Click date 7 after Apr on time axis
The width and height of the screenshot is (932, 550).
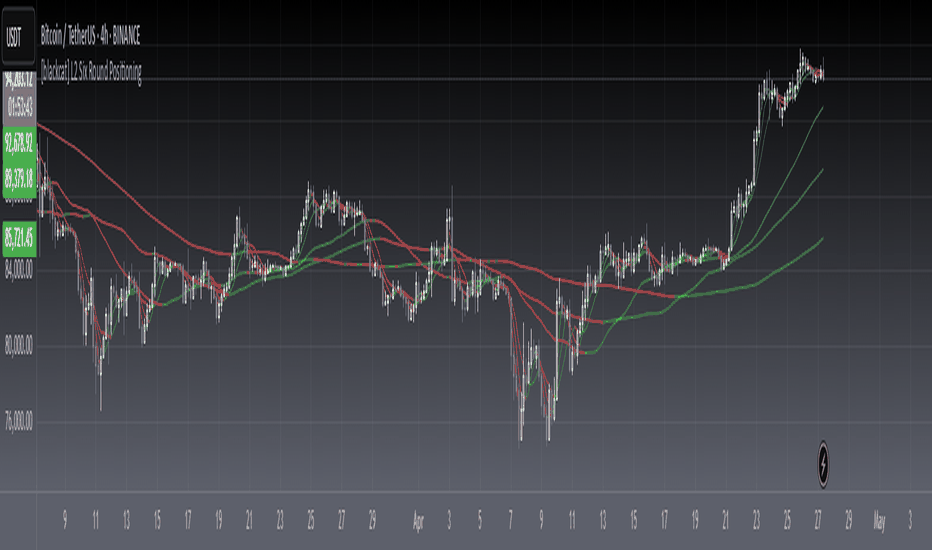click(x=510, y=521)
